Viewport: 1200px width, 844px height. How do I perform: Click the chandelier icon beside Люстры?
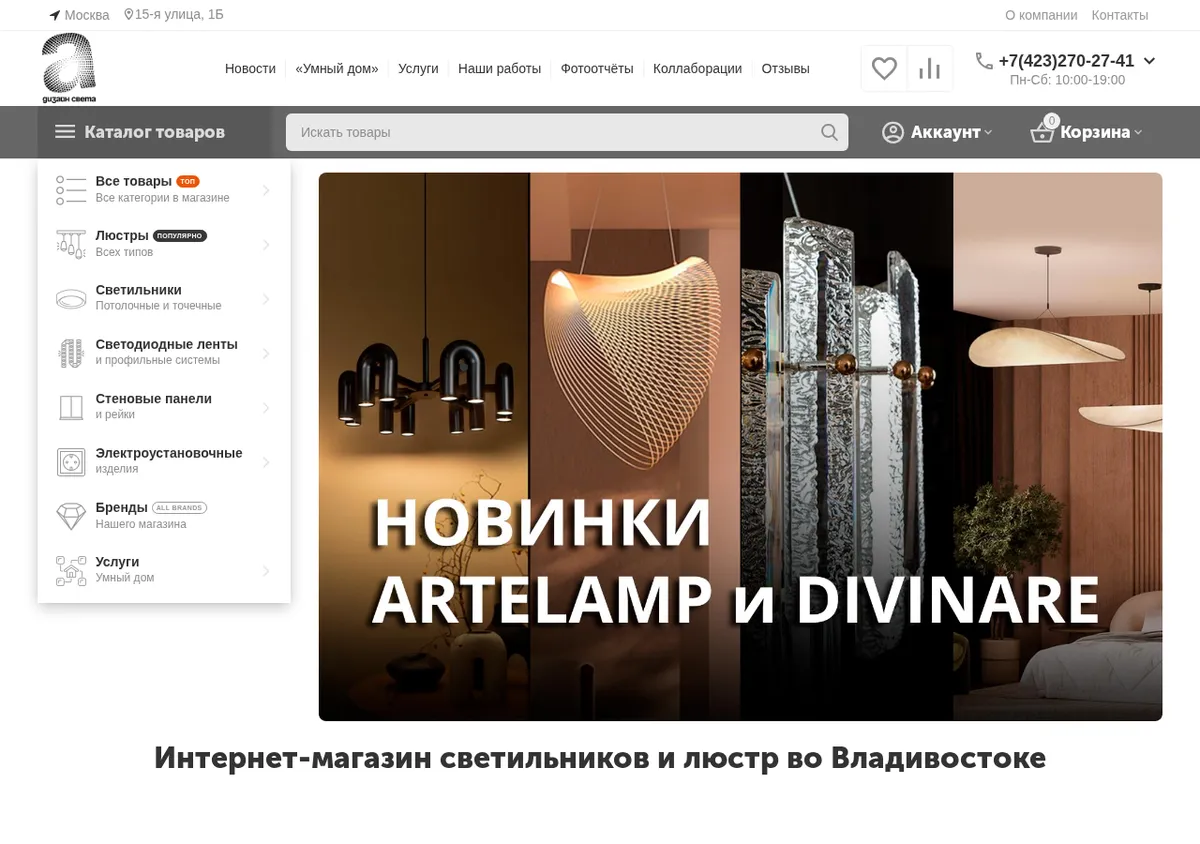click(x=71, y=244)
